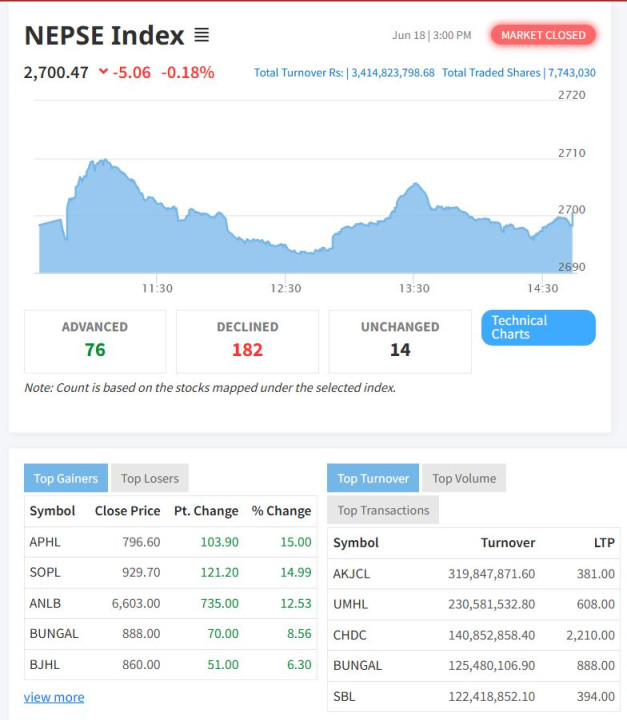Image resolution: width=627 pixels, height=720 pixels.
Task: Click CHDC LTP value 2,210.00
Action: pos(590,635)
